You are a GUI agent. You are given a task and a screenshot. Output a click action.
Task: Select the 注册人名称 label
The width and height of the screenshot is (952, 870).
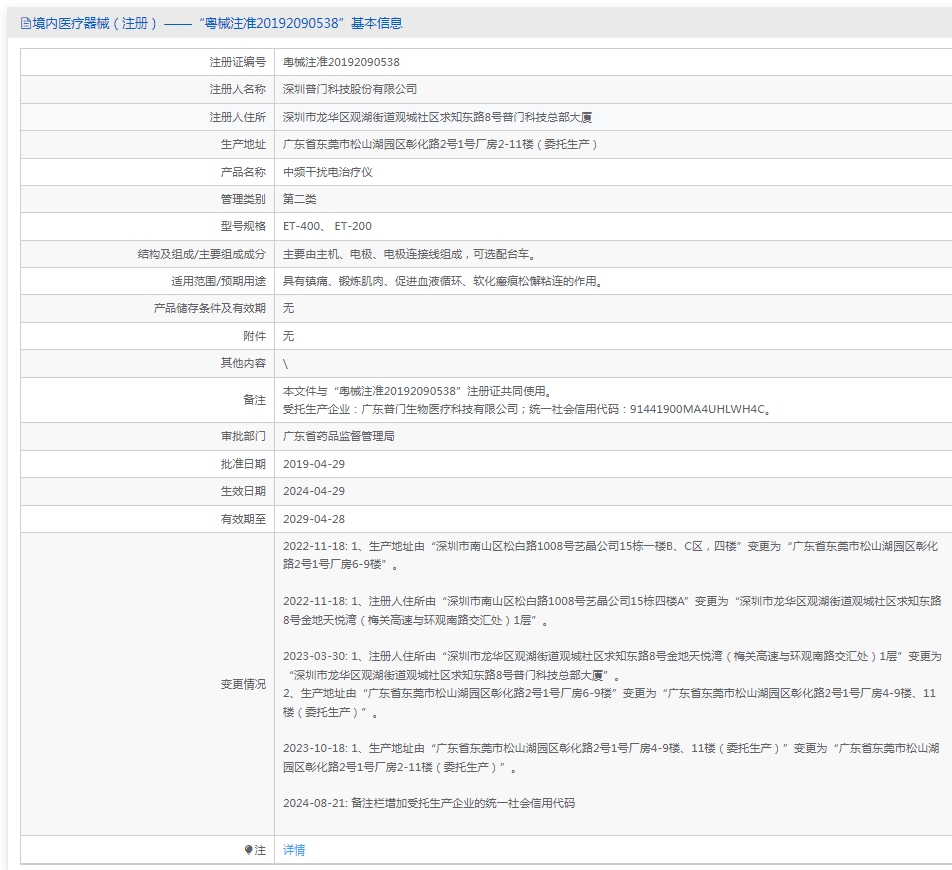tap(237, 89)
